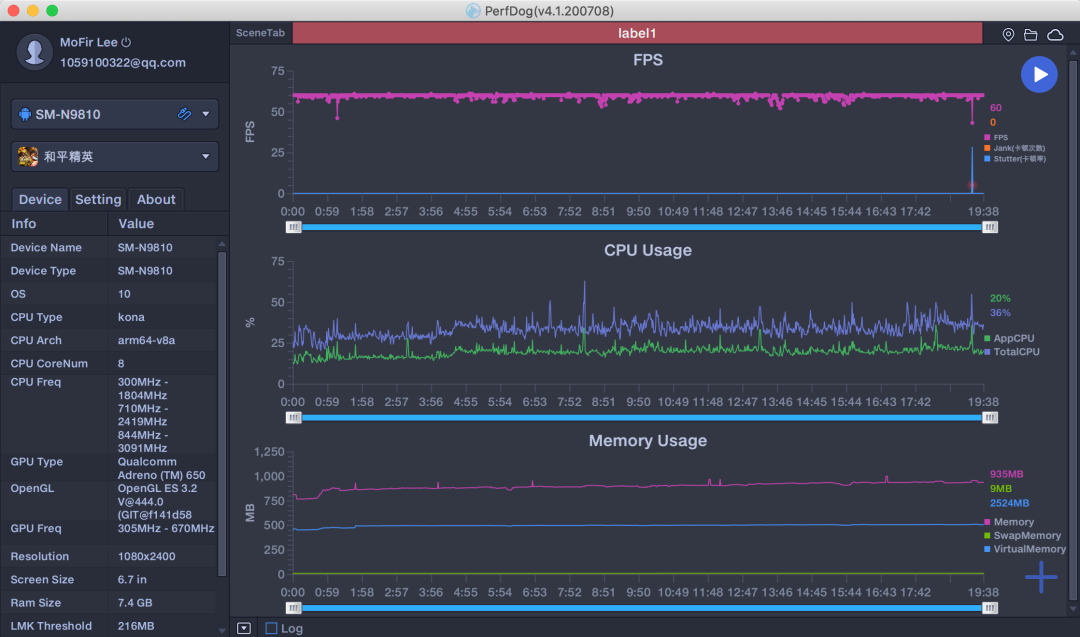This screenshot has height=637, width=1080.
Task: Start recording with the blue play button
Action: click(1039, 74)
